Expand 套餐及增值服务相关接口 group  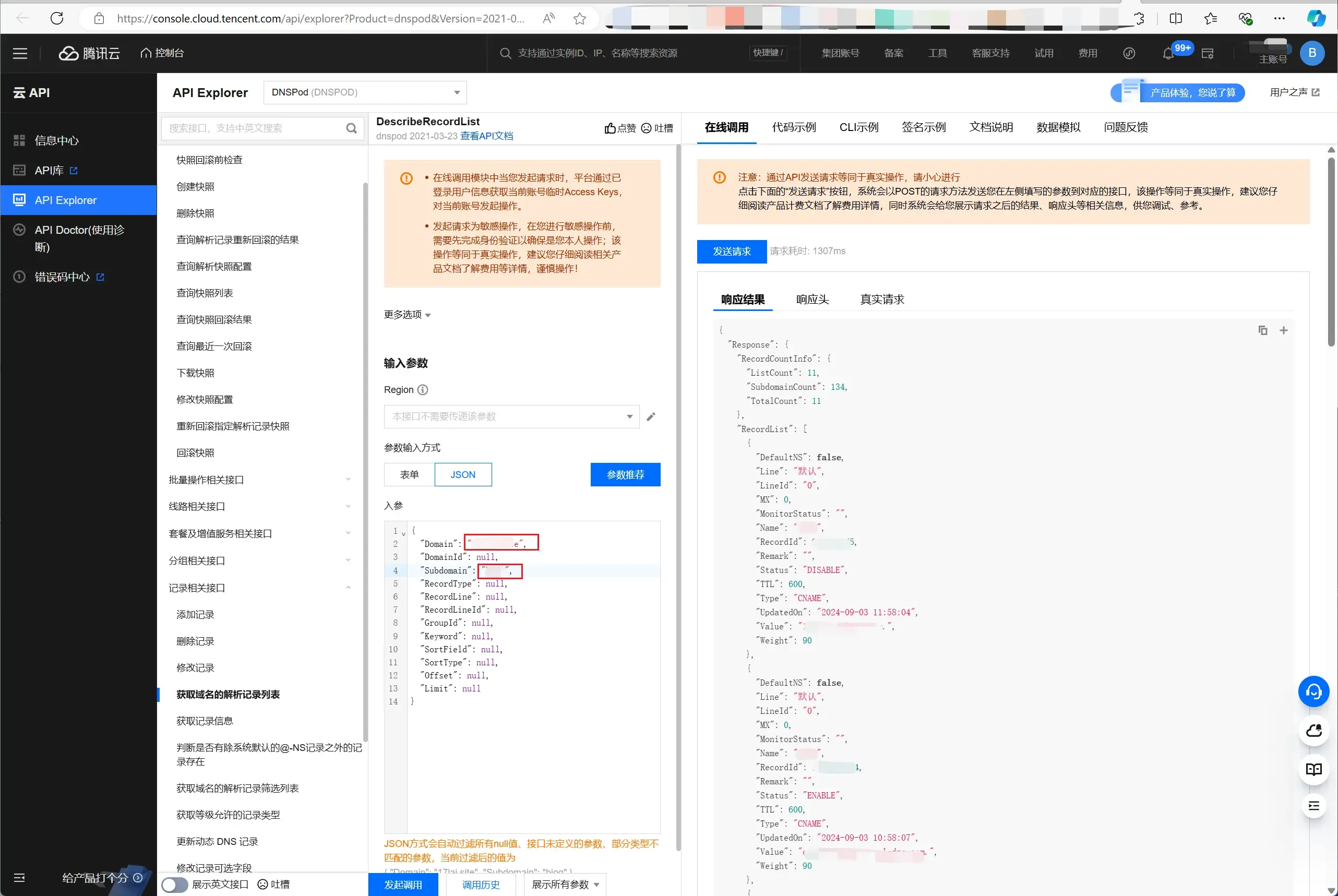pos(260,534)
